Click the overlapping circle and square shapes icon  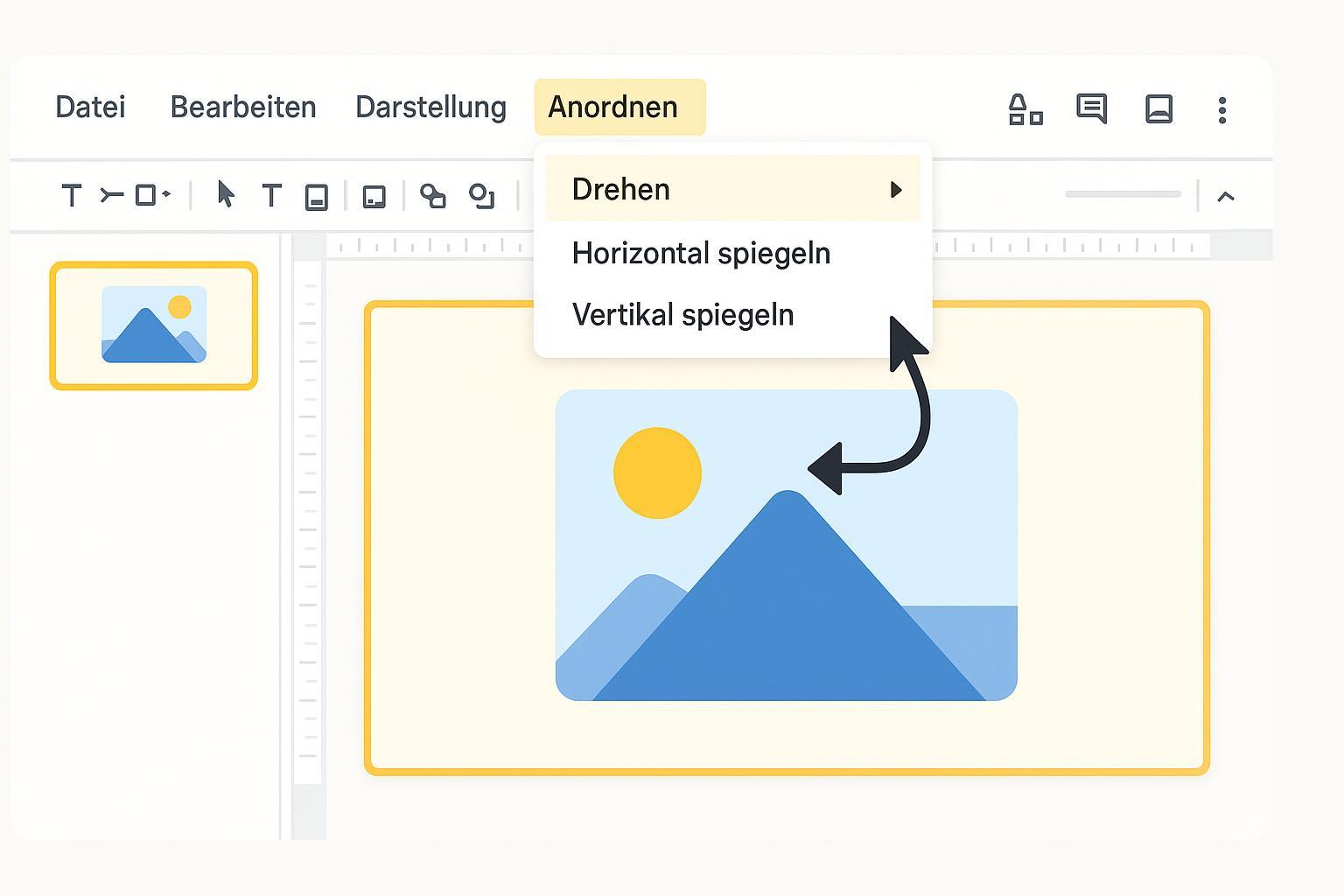[432, 196]
